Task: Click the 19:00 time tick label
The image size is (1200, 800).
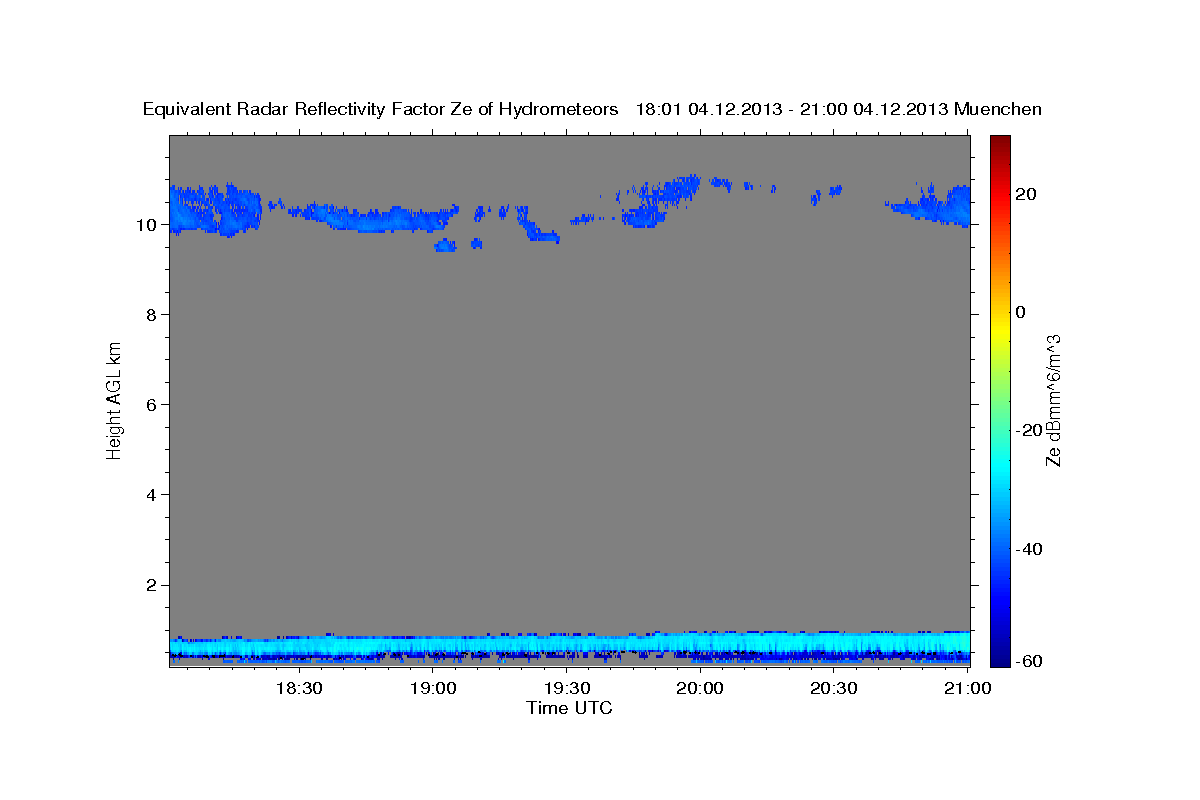Action: pos(433,688)
